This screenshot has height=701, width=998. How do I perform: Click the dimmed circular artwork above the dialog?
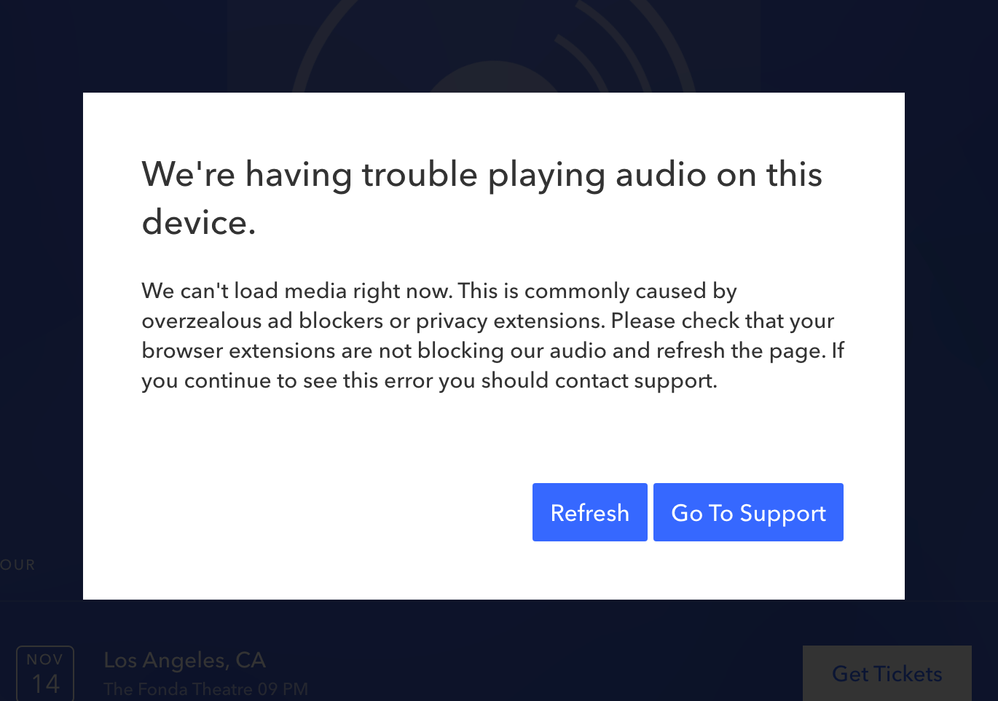tap(492, 50)
